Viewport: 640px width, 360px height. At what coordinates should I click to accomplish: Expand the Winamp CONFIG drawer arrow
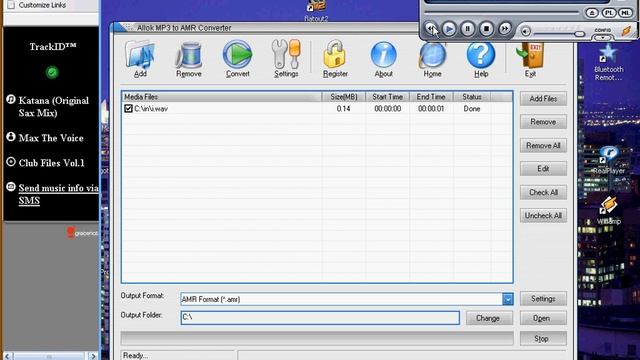pyautogui.click(x=602, y=38)
